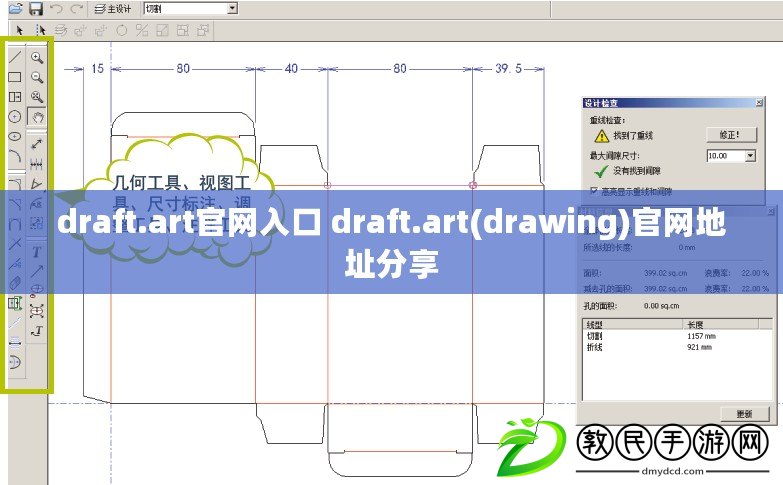The height and width of the screenshot is (485, 783).
Task: Select the Ellipse tool
Action: click(x=15, y=136)
